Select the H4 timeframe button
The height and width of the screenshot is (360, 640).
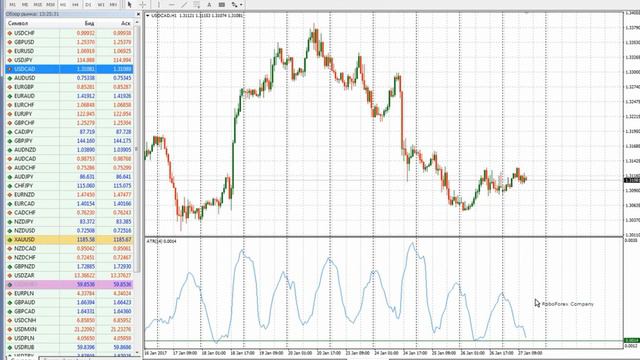pyautogui.click(x=76, y=4)
